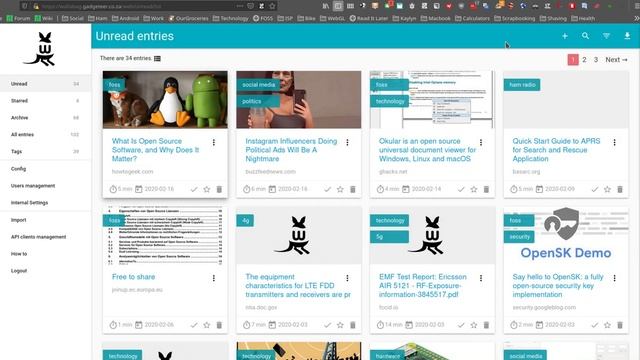Mark the LTE FDD equipment entry as read

[x=327, y=325]
